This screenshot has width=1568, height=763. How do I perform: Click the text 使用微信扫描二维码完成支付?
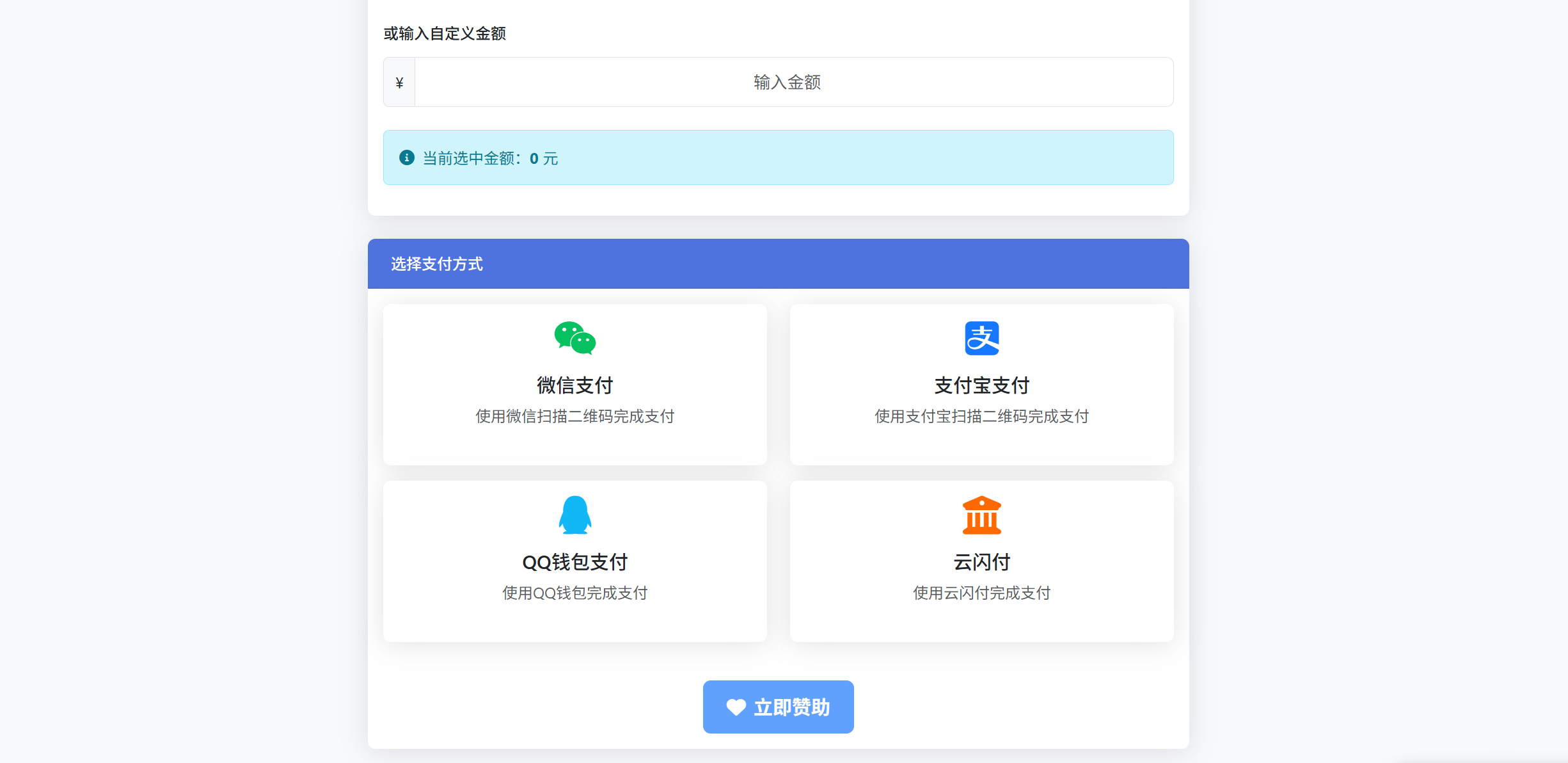coord(574,416)
